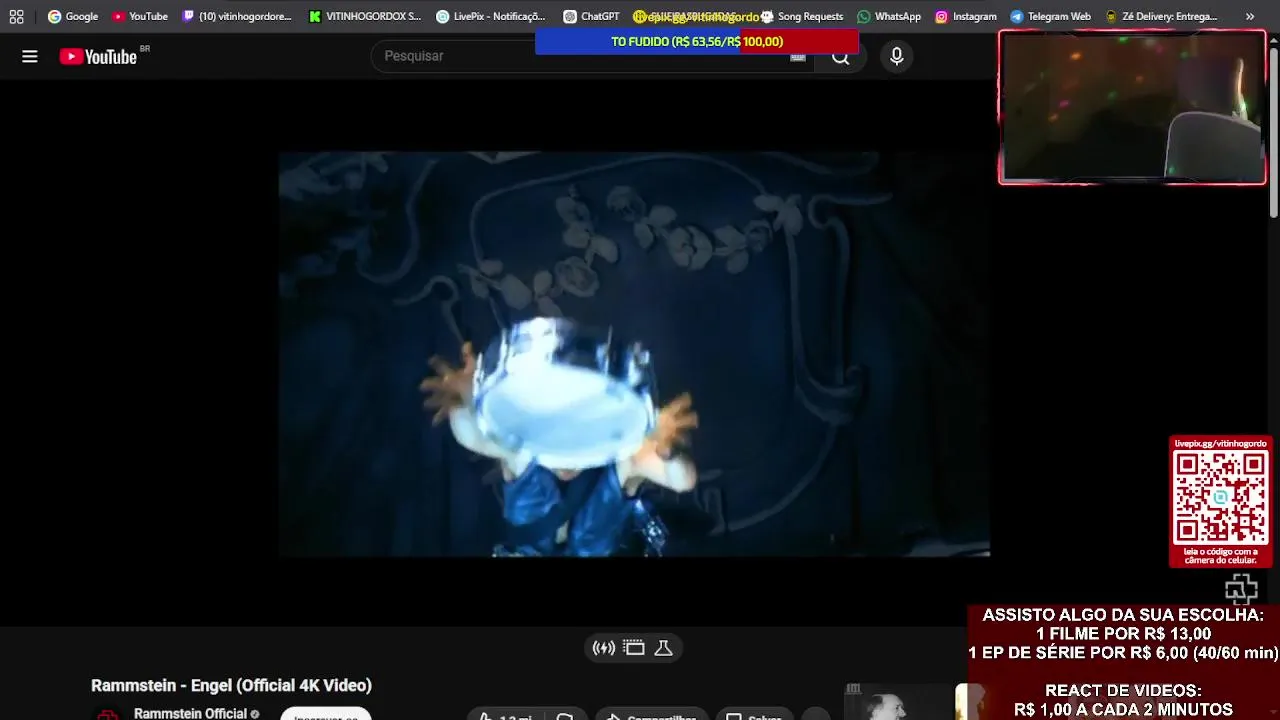The width and height of the screenshot is (1280, 720).
Task: Click the magnifier search button
Action: point(841,58)
